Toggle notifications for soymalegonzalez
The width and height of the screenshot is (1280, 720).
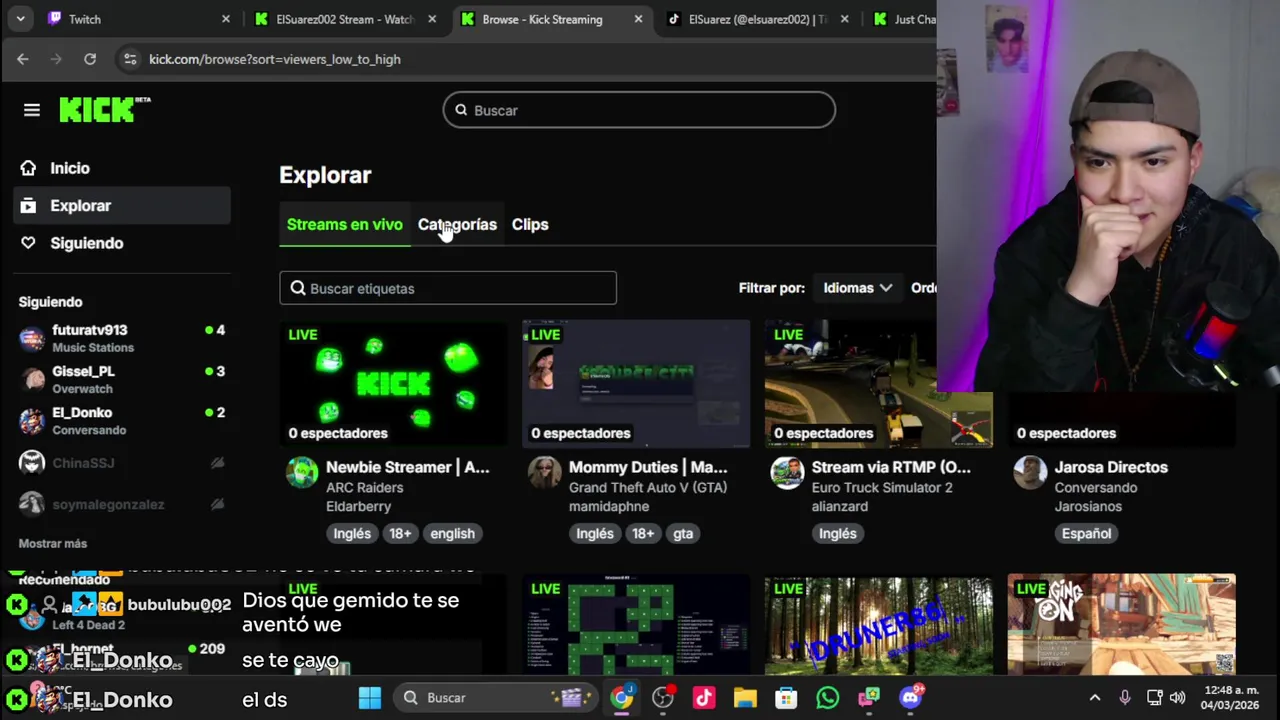(x=217, y=504)
